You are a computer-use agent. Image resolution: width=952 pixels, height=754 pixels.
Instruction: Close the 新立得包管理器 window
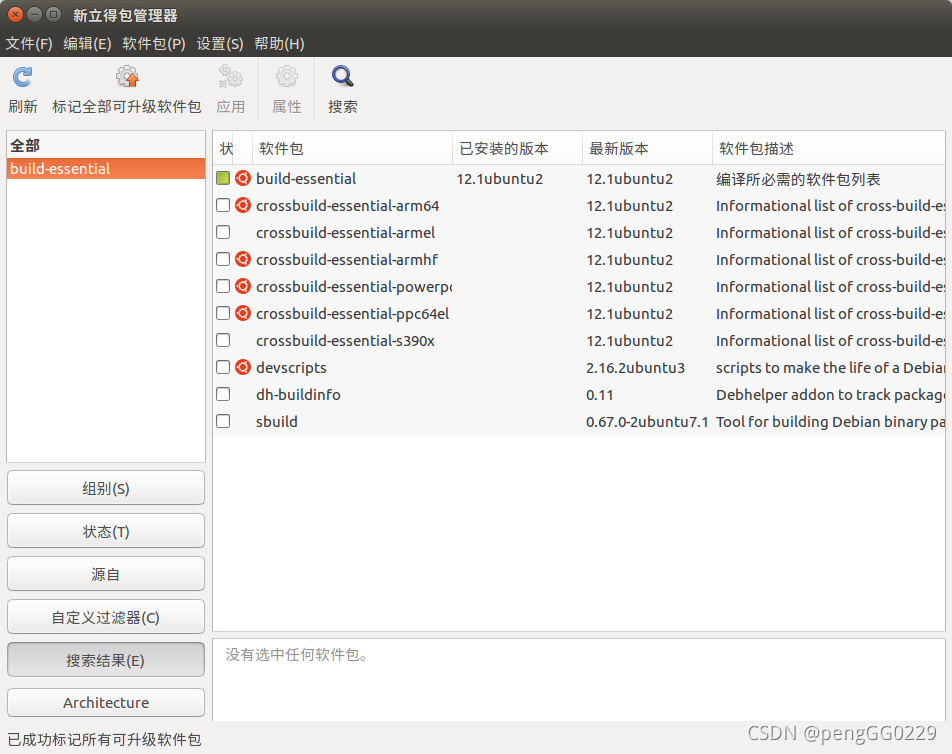click(x=16, y=14)
